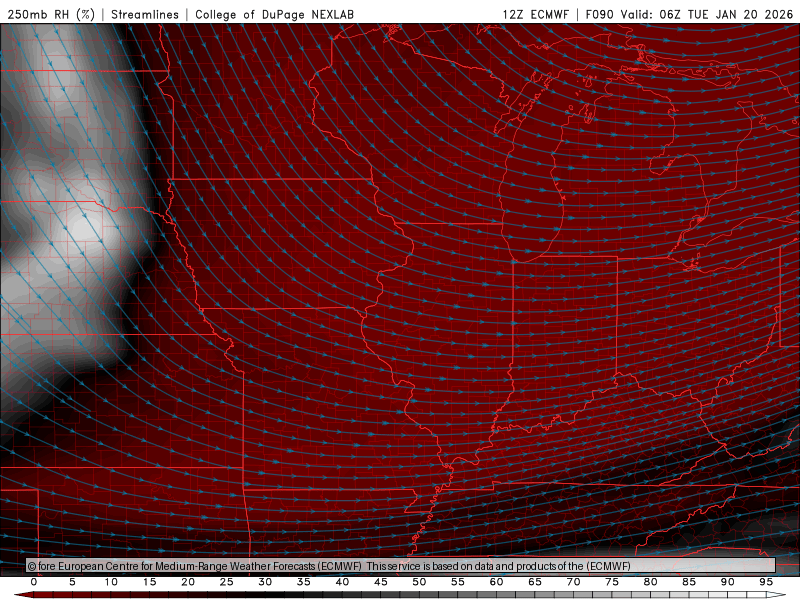Click the '12Z ECMWF' model run label
The width and height of the screenshot is (800, 600).
tap(535, 14)
